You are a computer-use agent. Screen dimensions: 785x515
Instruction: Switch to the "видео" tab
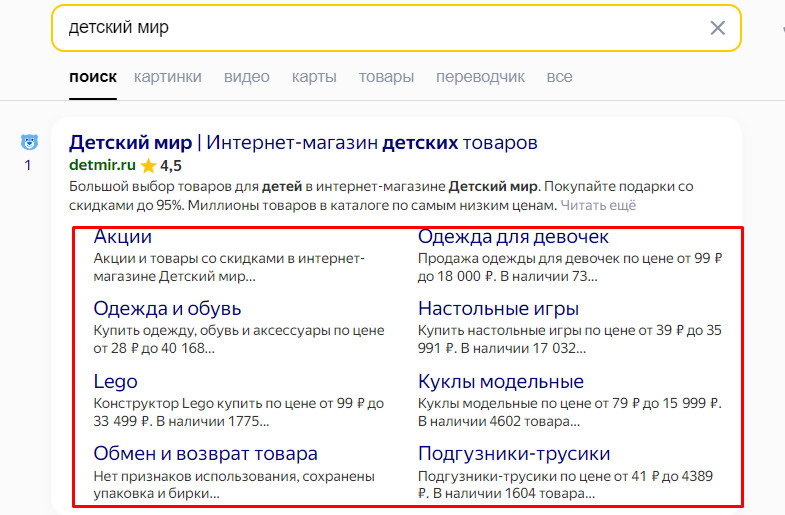(246, 77)
